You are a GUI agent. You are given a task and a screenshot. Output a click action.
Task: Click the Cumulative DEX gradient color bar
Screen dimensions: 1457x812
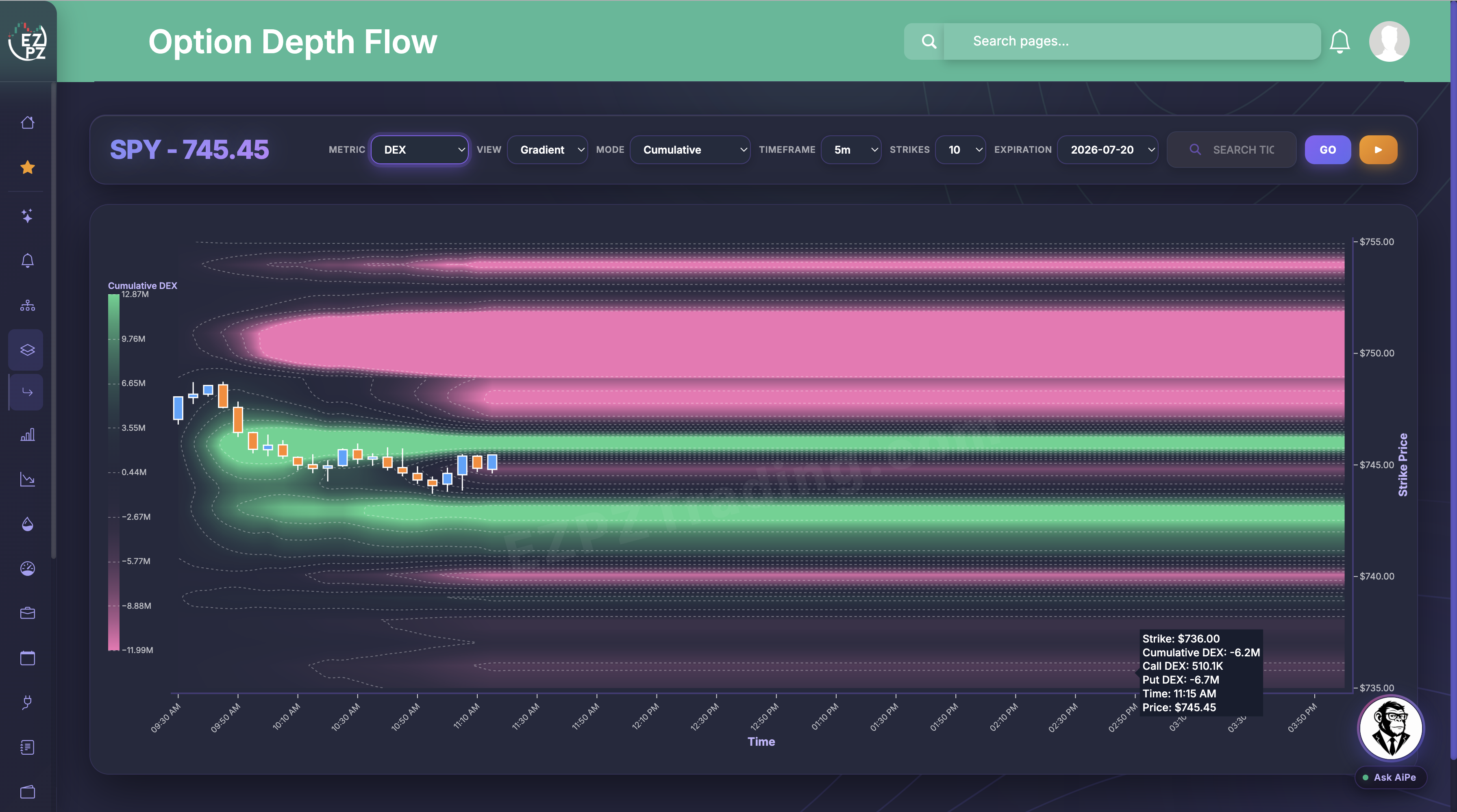pos(114,472)
